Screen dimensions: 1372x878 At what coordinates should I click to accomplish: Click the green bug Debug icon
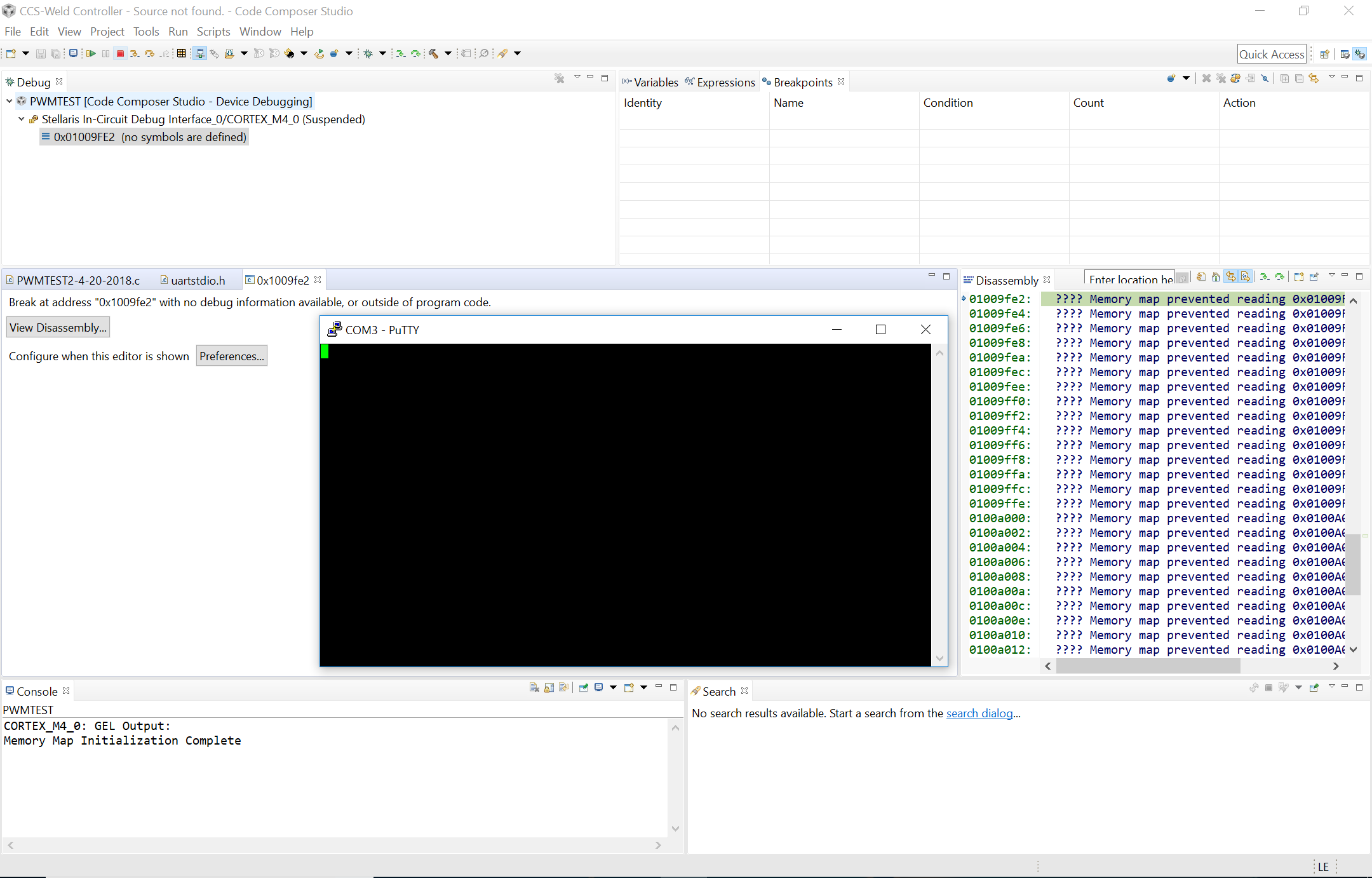[368, 54]
